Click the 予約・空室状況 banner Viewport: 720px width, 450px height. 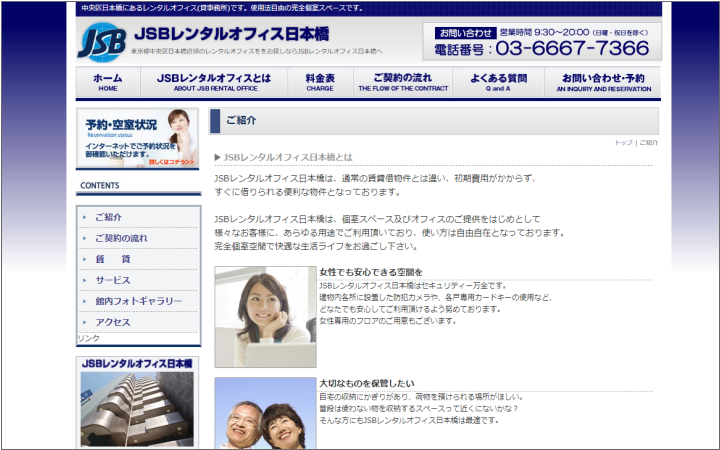[x=137, y=138]
